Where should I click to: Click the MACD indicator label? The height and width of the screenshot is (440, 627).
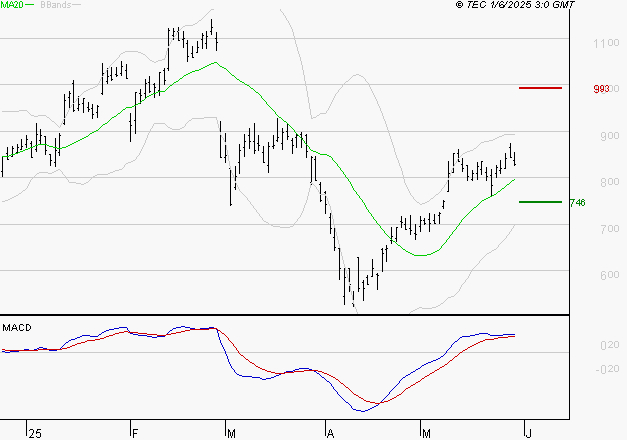coord(17,328)
